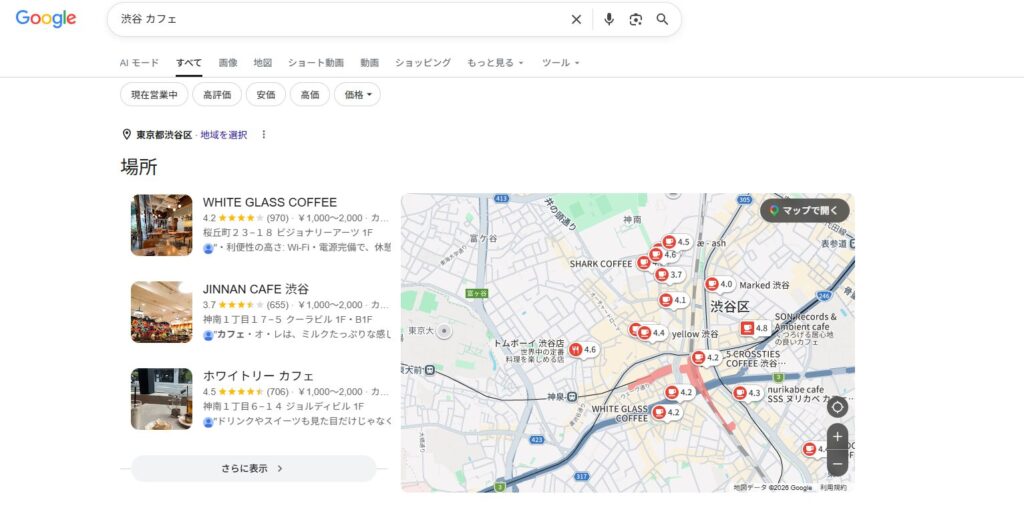Open the JINNAN CAFE 渋谷 photo thumbnail

[x=161, y=312]
